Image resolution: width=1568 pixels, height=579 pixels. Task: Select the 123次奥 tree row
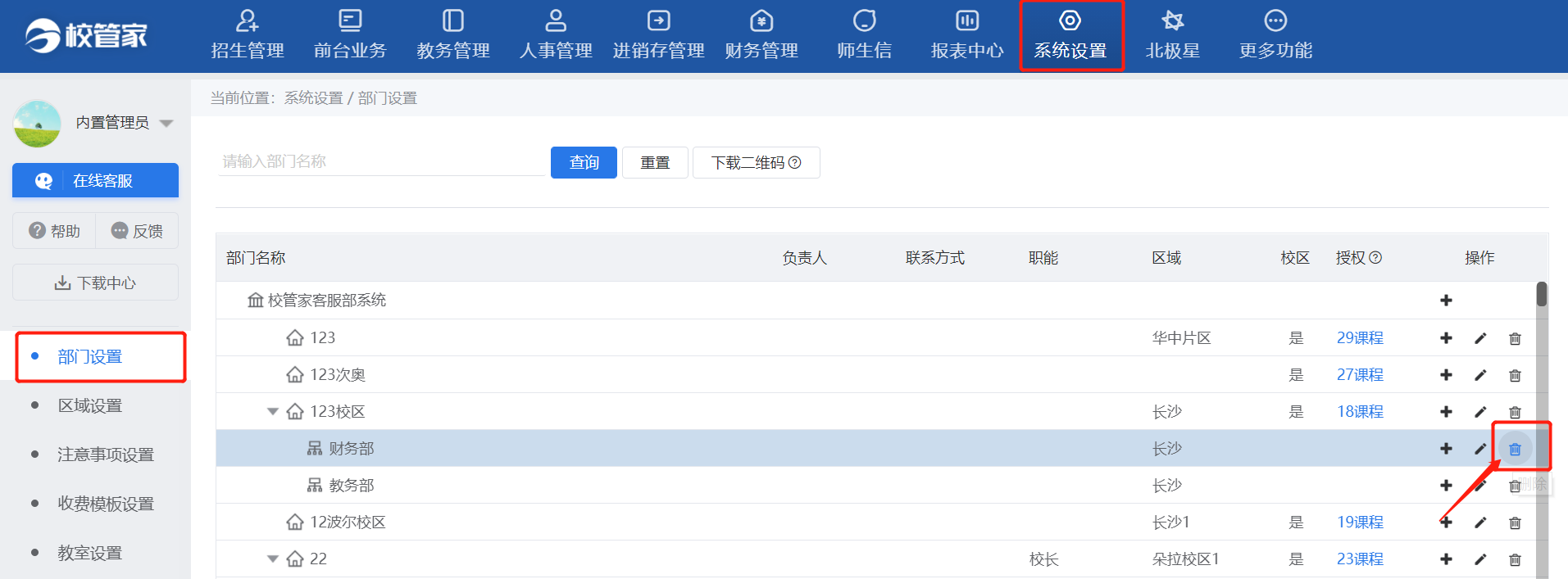point(875,375)
